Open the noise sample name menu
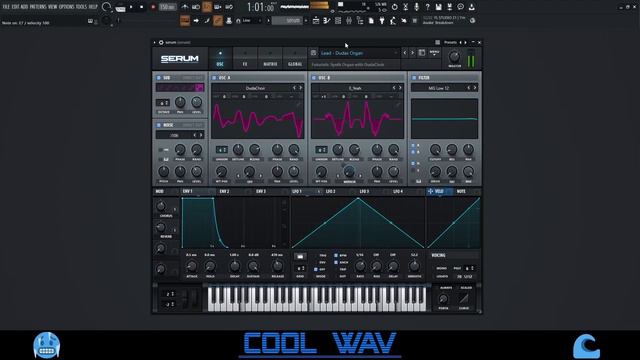This screenshot has width=640, height=360. 174,135
